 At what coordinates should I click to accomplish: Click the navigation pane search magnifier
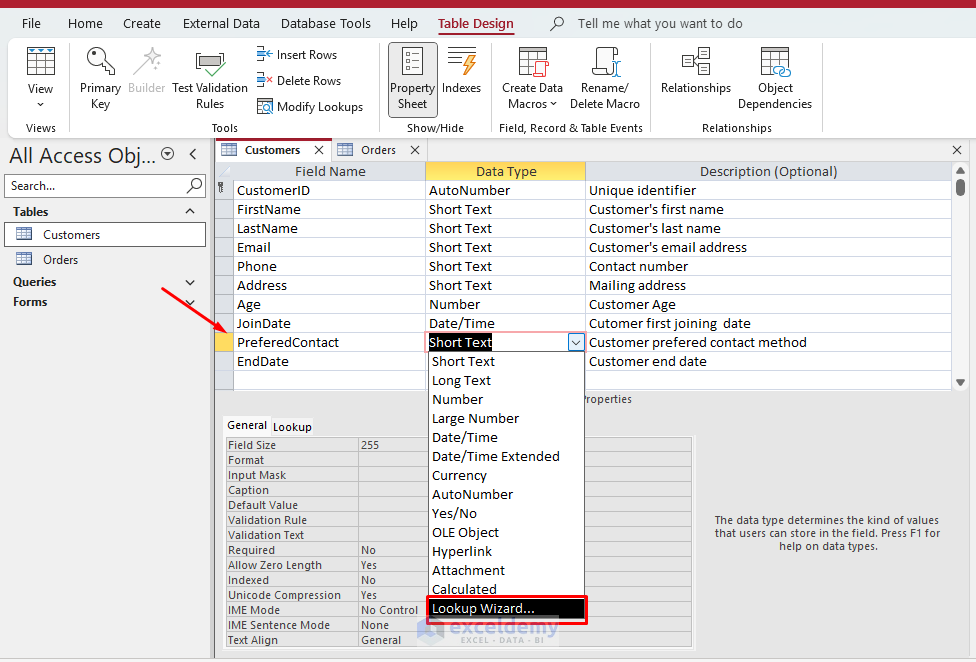coord(194,185)
